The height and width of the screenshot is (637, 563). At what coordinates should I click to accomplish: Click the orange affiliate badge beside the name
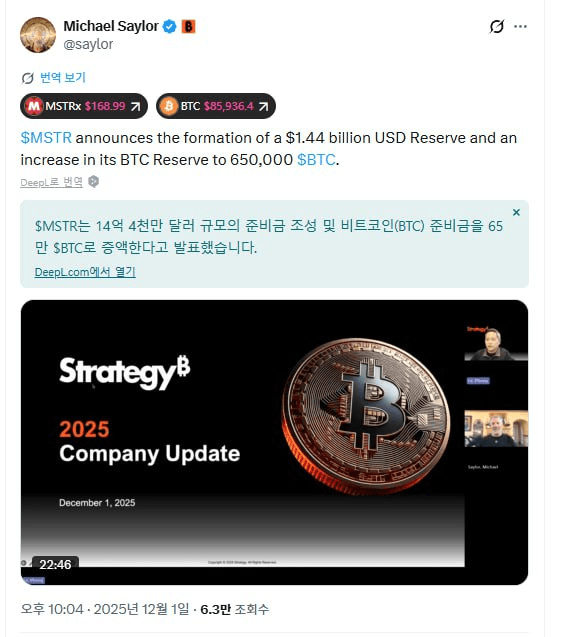[188, 26]
